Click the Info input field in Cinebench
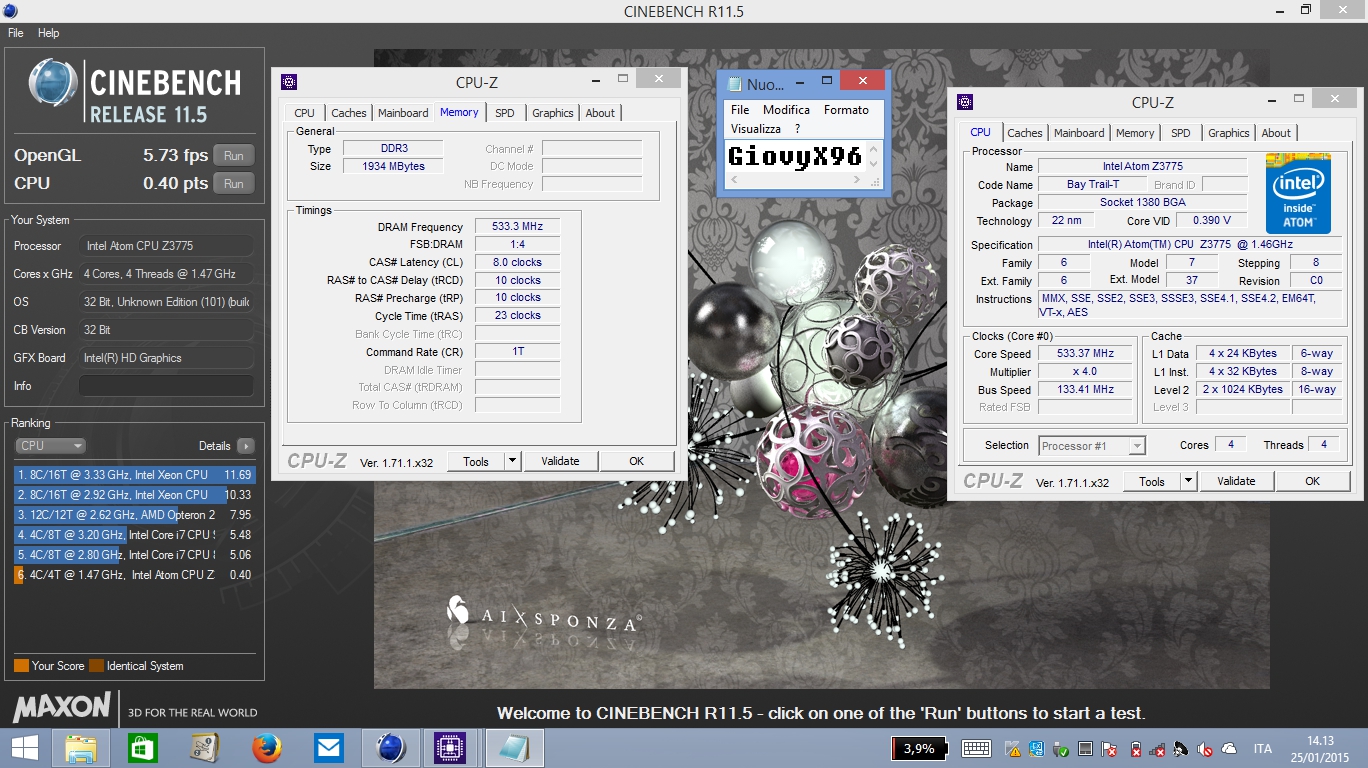1368x768 pixels. 166,386
